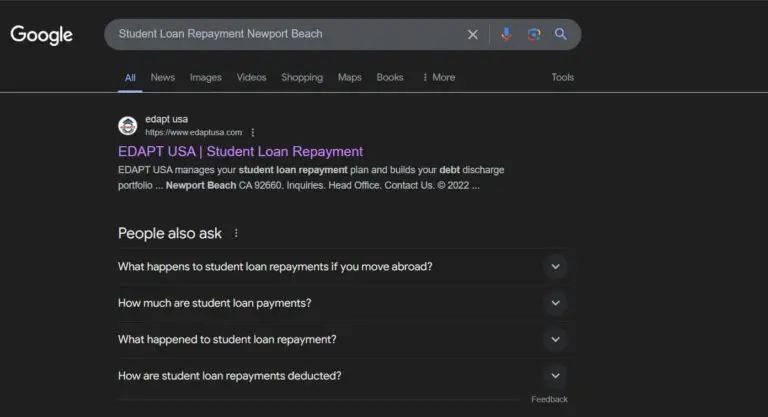Start voice search with microphone icon
The height and width of the screenshot is (417, 768).
506,34
